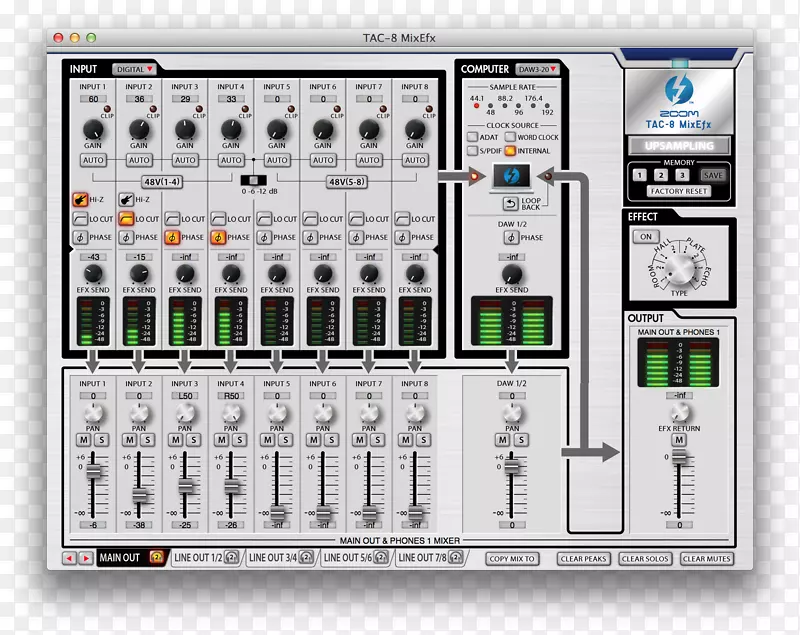Click the memory Save button

point(713,175)
